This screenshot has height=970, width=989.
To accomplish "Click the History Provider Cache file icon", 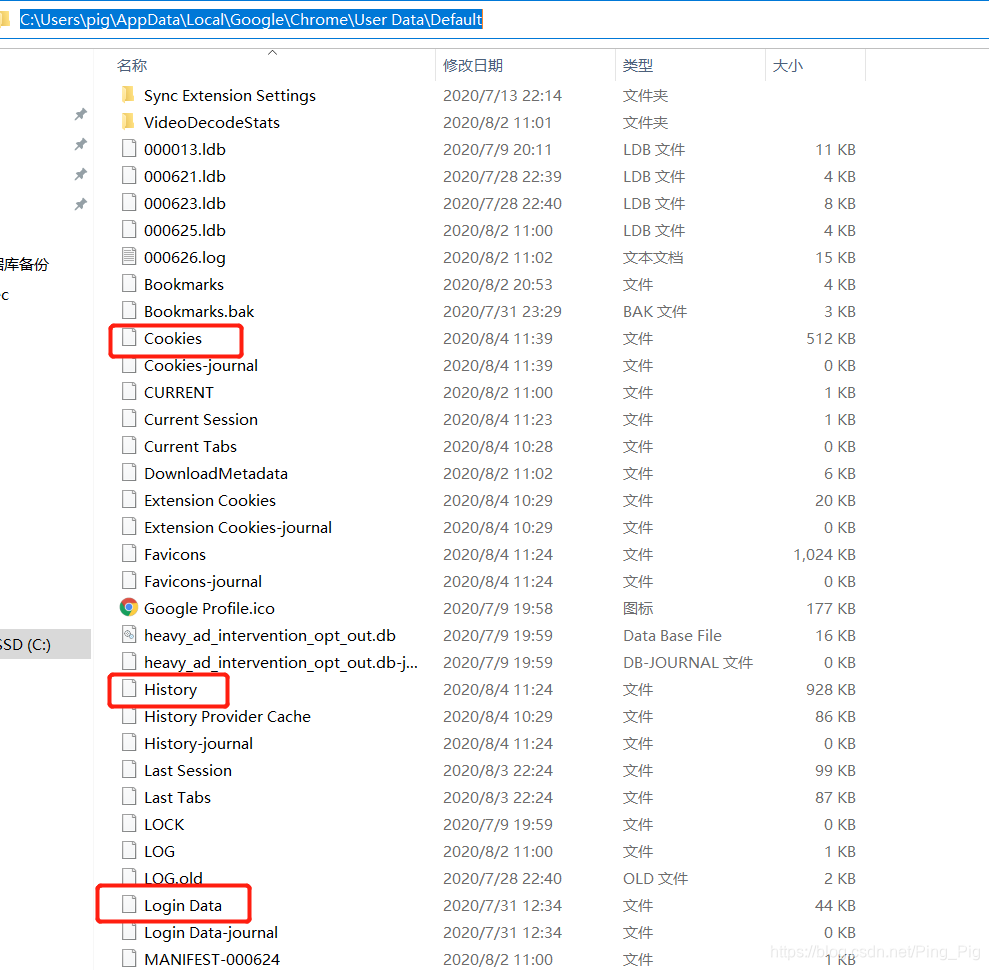I will click(129, 716).
